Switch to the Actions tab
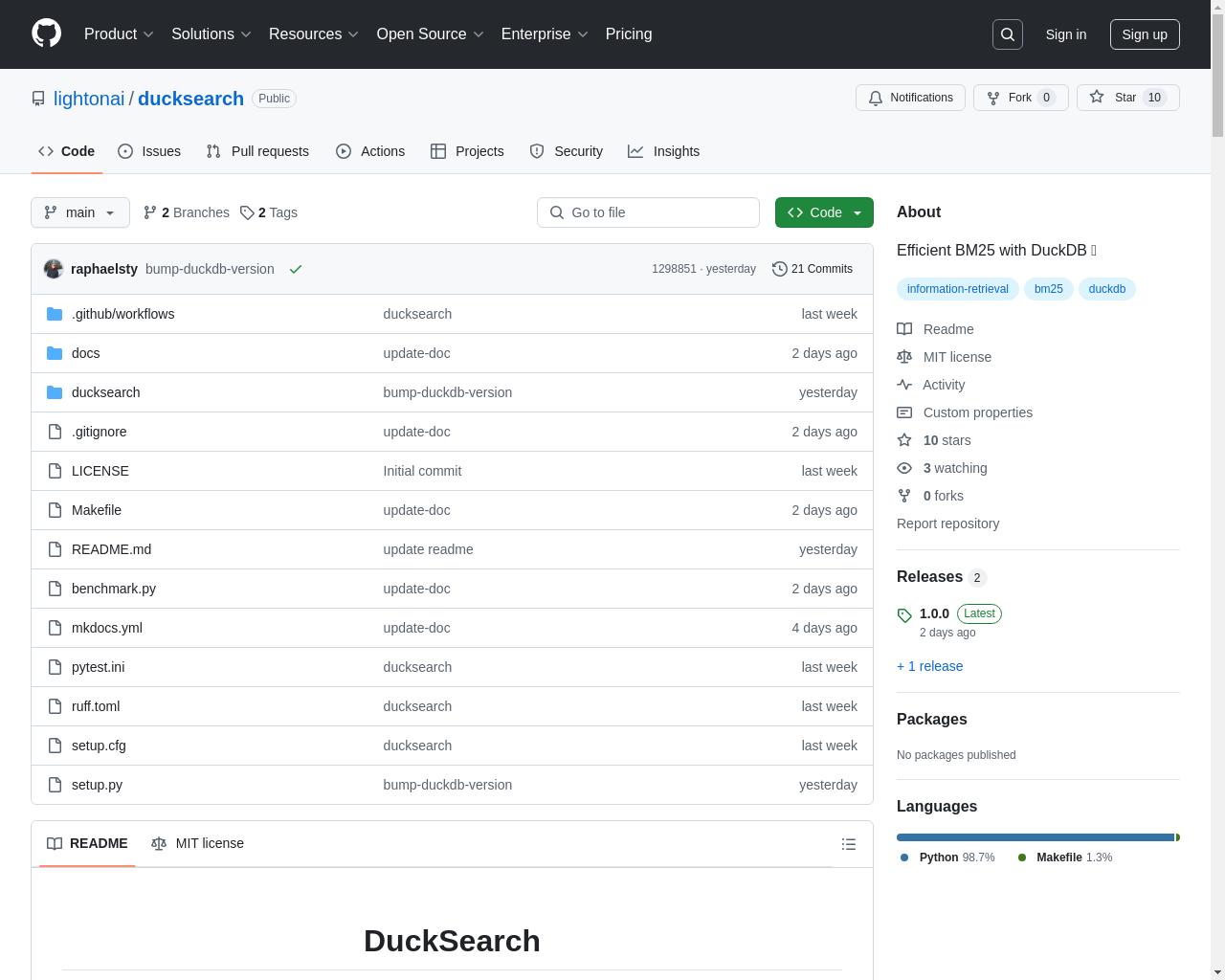 click(370, 151)
